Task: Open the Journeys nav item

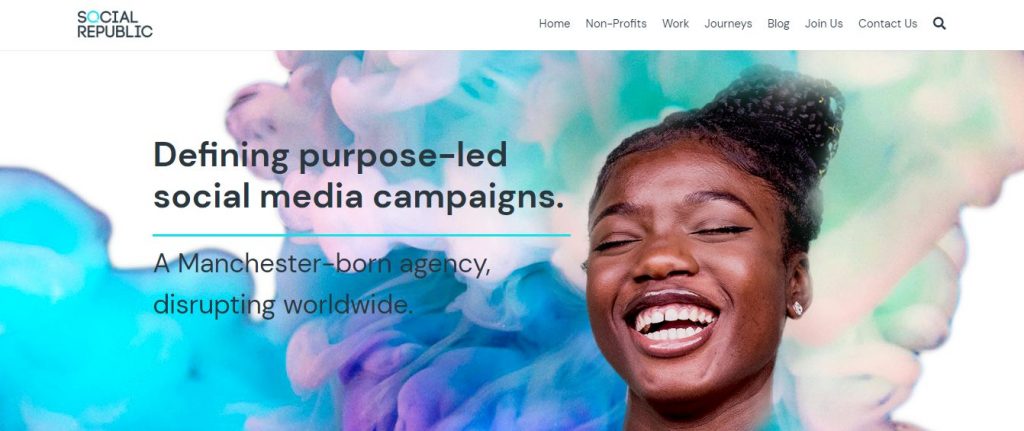Action: point(728,24)
